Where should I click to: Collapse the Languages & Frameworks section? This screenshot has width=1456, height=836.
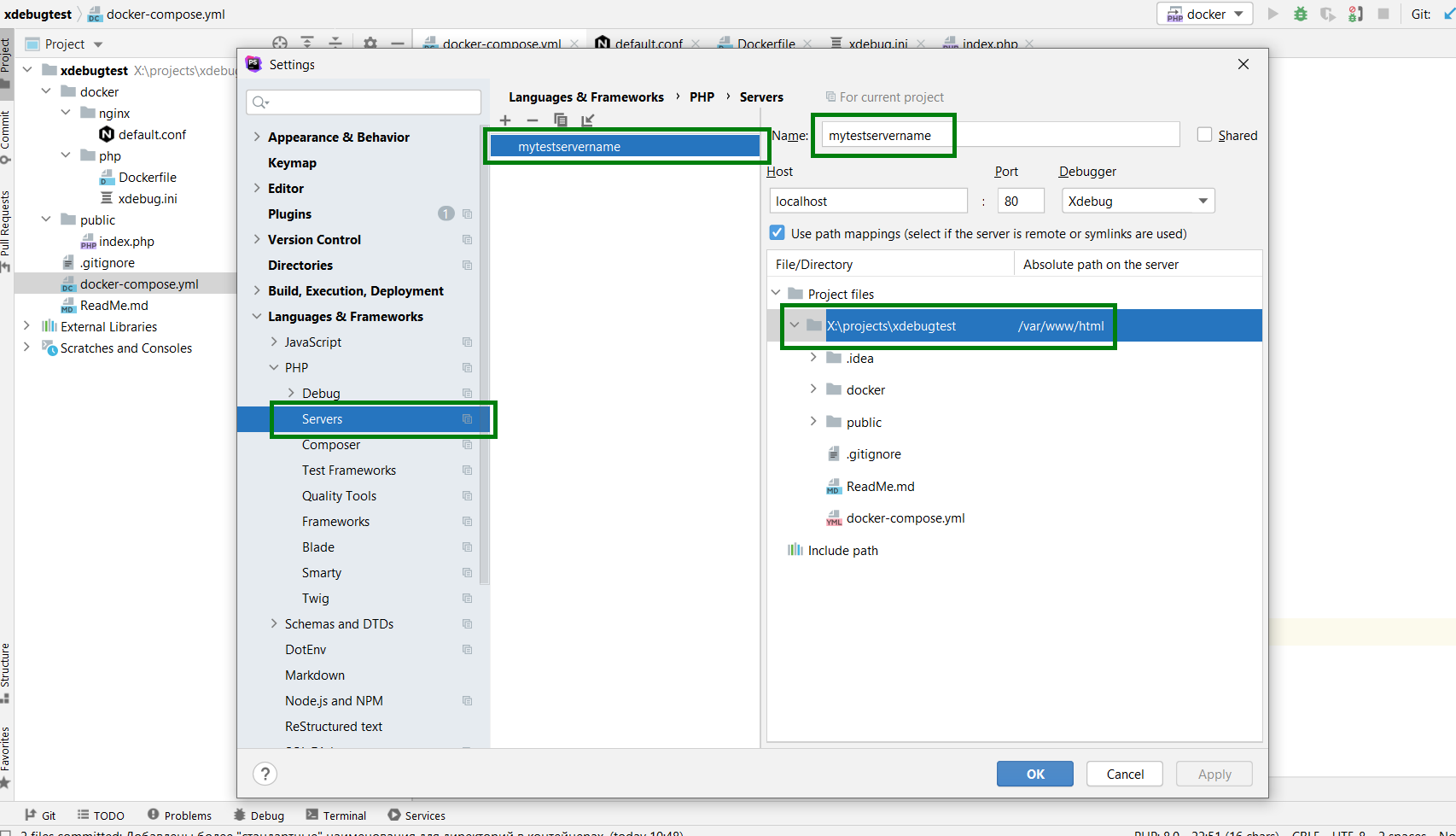(257, 316)
